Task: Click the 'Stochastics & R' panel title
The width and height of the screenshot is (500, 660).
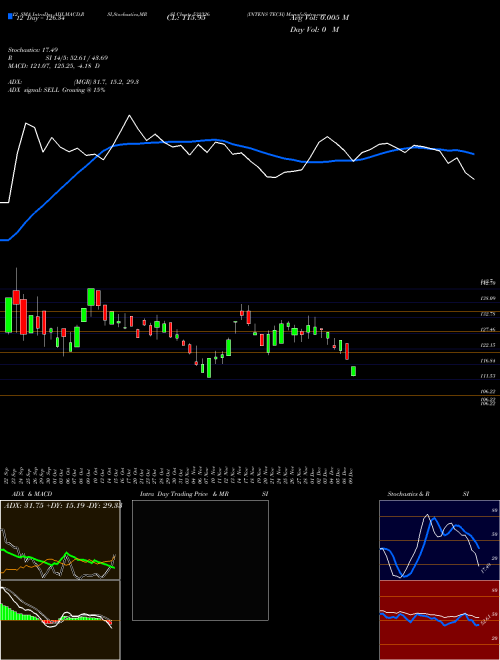Action: [409, 494]
